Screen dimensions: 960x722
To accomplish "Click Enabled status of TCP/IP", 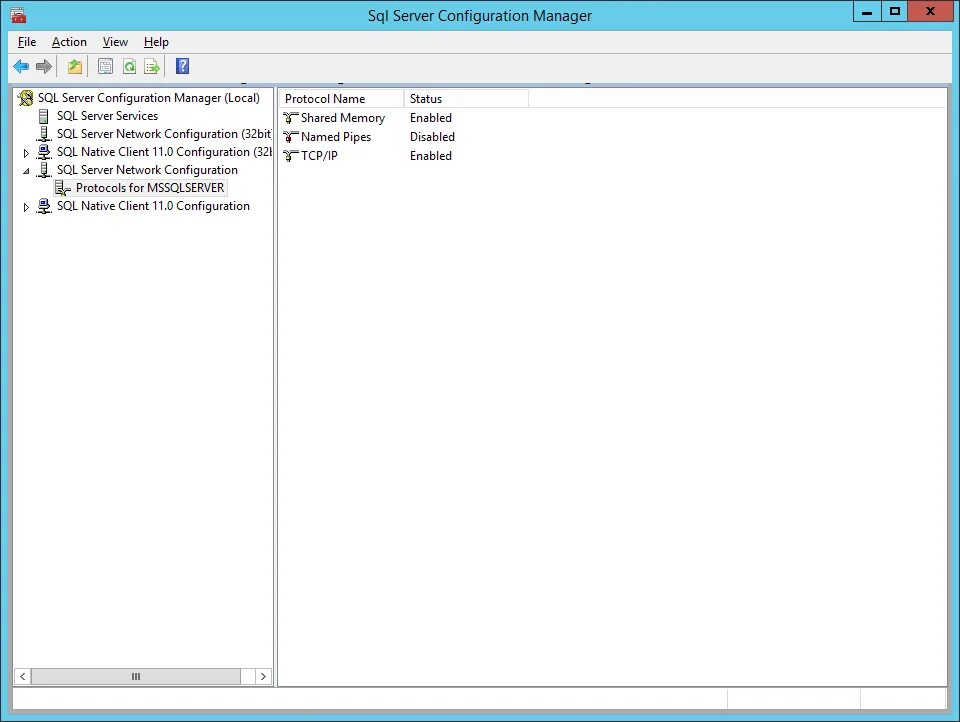I will 431,156.
